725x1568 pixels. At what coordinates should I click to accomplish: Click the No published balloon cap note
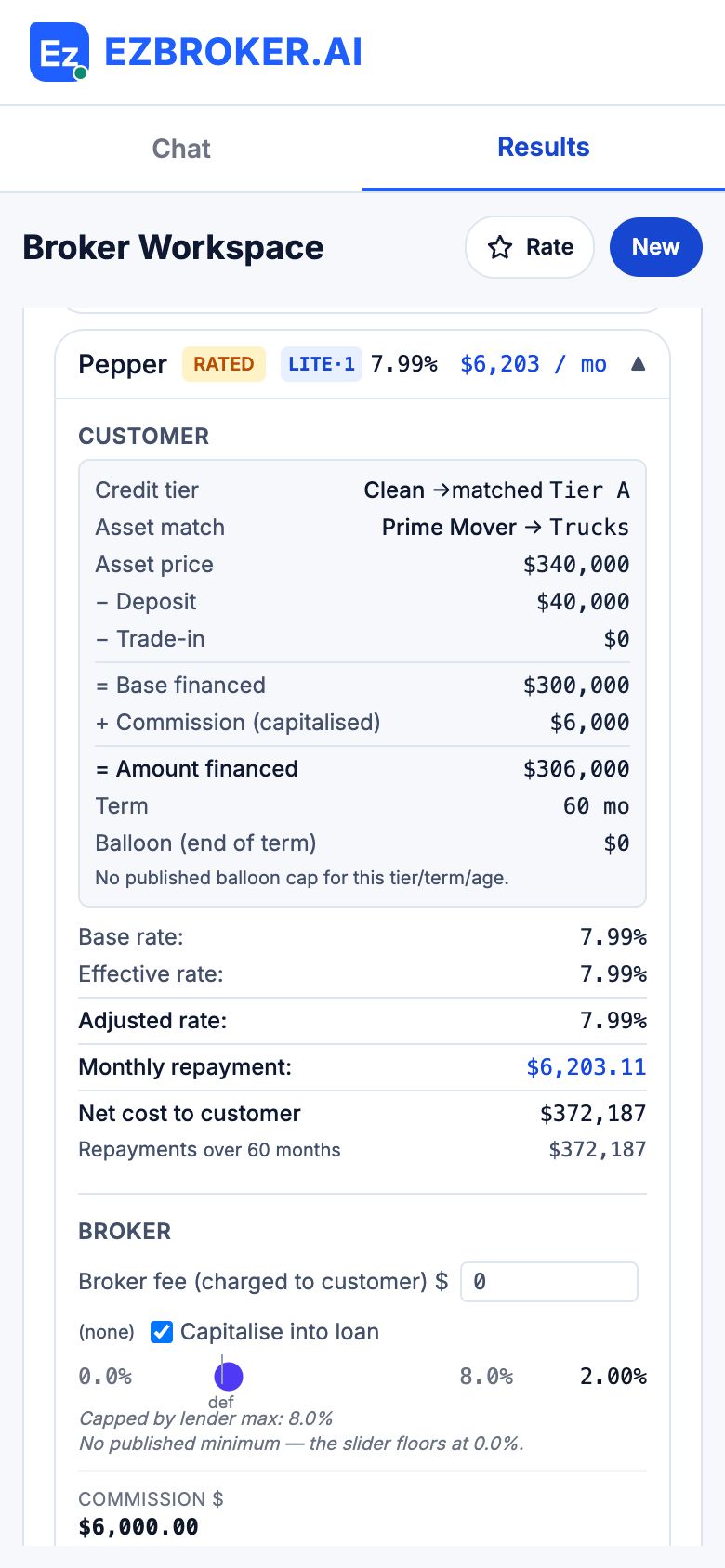302,878
